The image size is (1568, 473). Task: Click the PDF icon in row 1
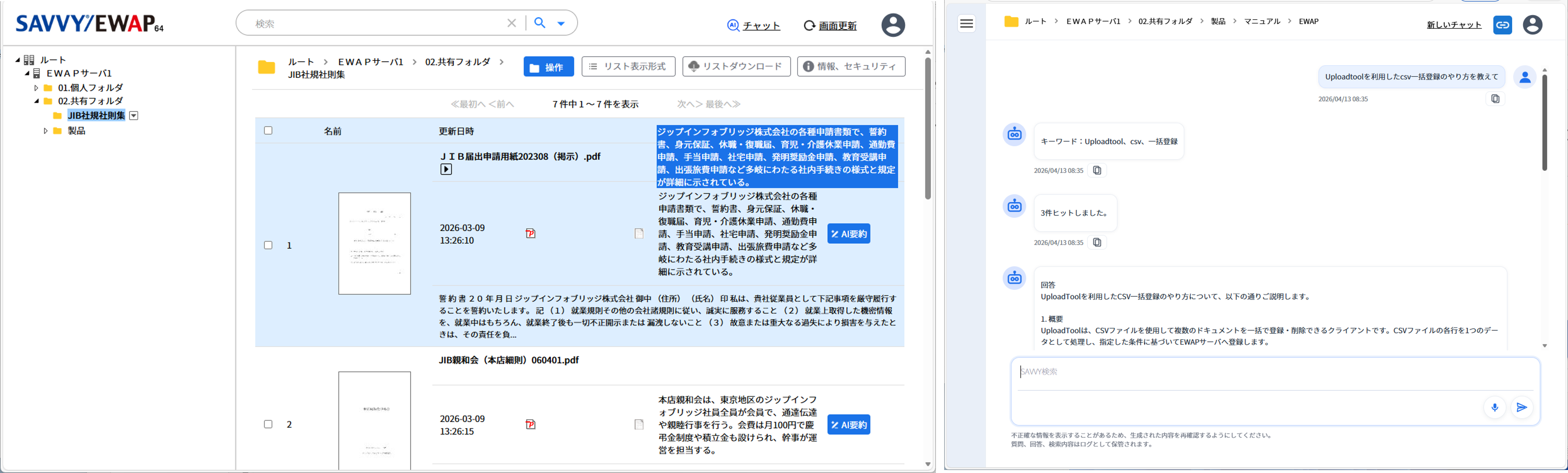pos(530,233)
